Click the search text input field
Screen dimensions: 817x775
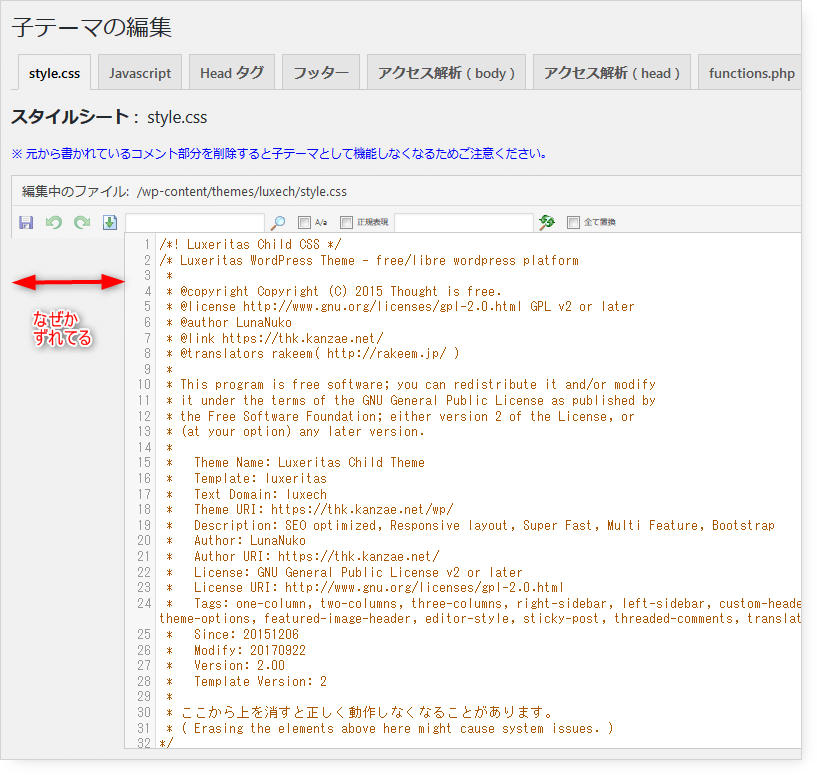[x=195, y=222]
